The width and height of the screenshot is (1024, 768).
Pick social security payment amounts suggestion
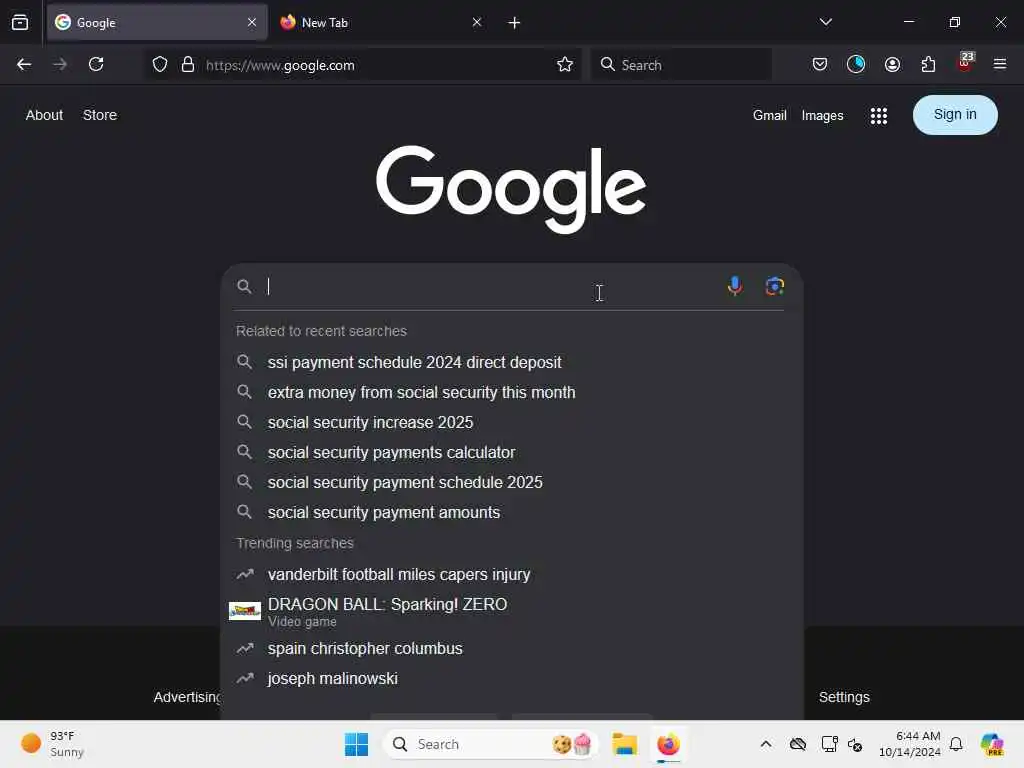click(512, 512)
